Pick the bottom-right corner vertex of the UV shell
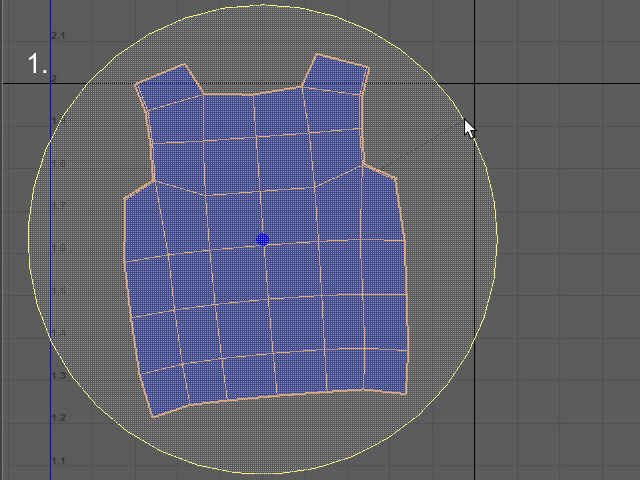 coord(405,394)
